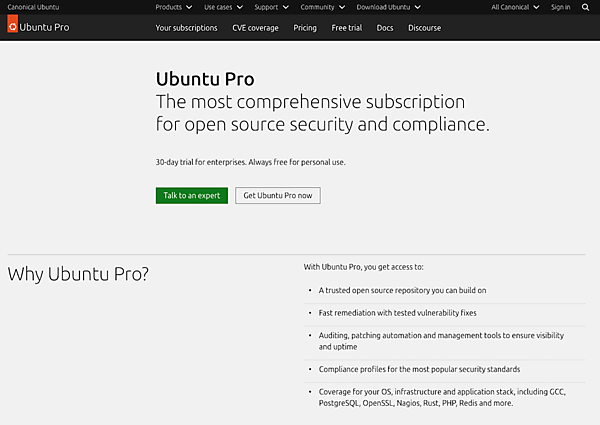Click the Why Ubuntu Pro? heading
The image size is (600, 425).
[78, 273]
